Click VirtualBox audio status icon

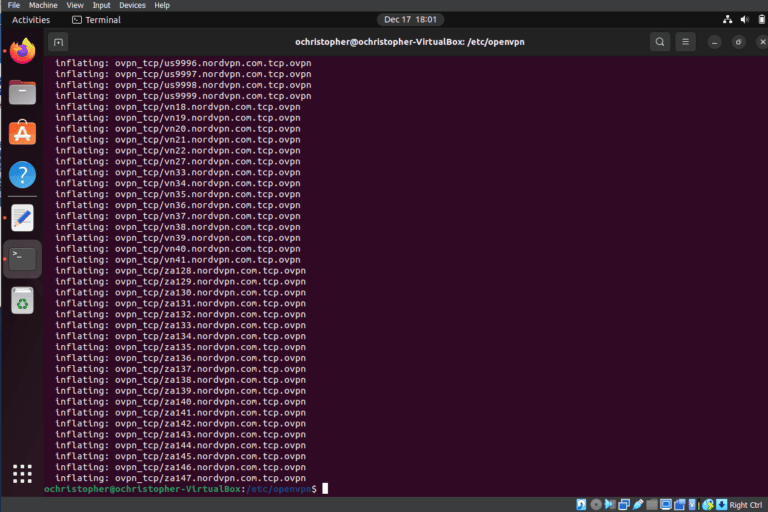point(610,505)
